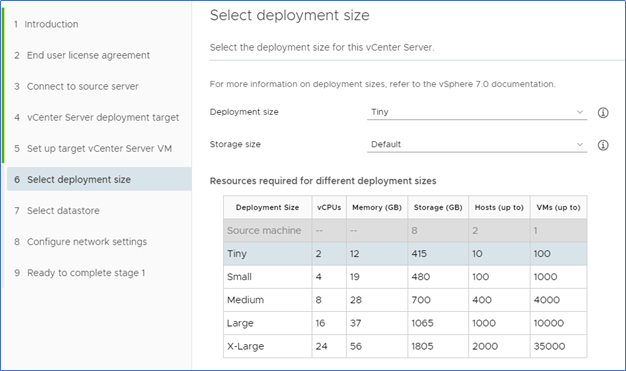Click the 700 storage value for Medium

(x=421, y=300)
